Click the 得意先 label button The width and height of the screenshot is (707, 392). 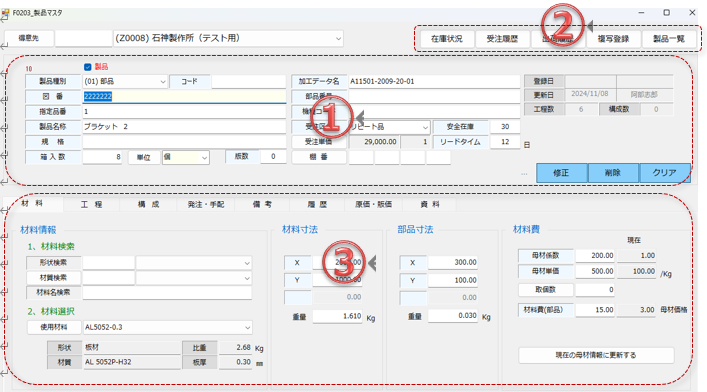pos(28,38)
